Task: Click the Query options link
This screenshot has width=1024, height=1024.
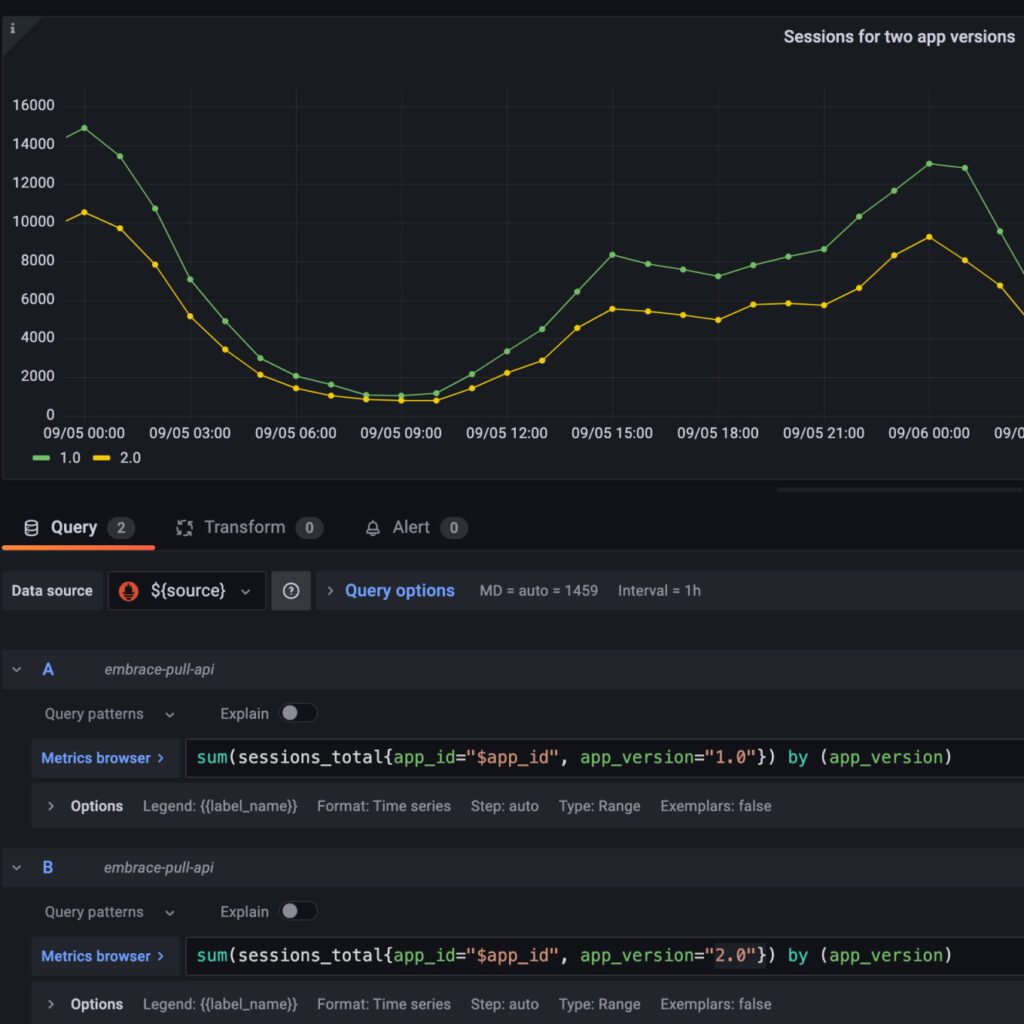Action: [x=400, y=590]
